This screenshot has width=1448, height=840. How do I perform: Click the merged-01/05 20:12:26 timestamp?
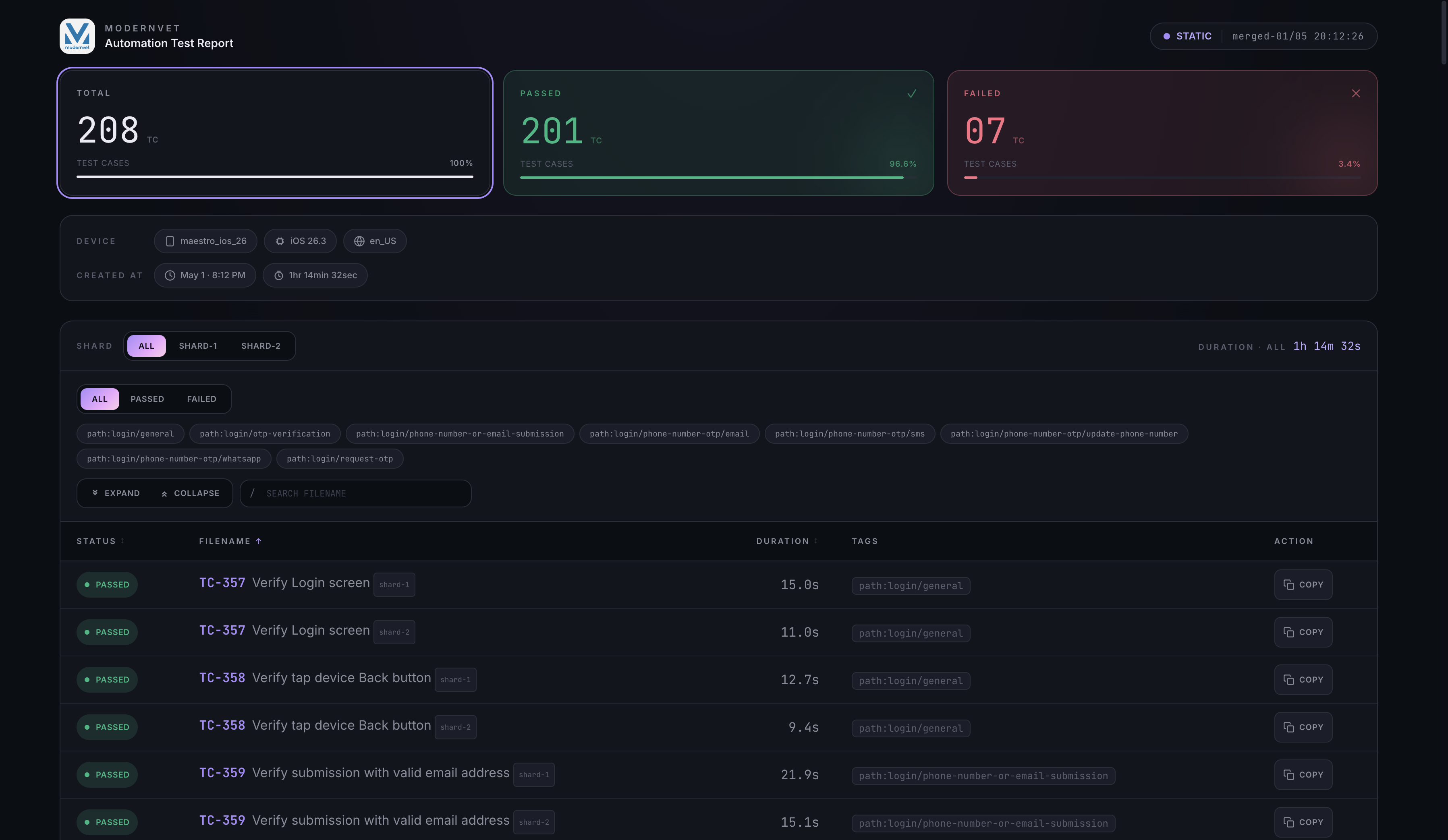pos(1297,36)
